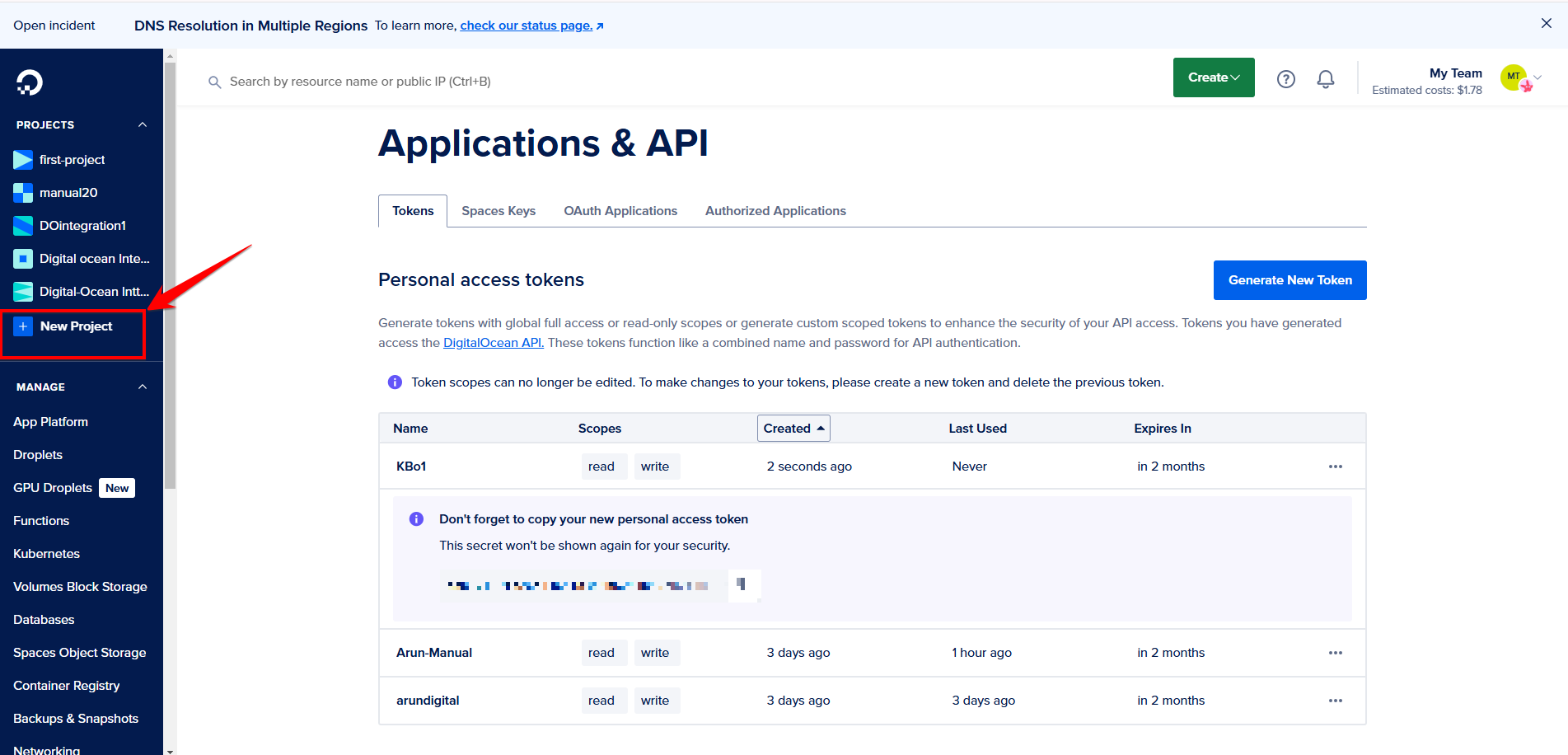The width and height of the screenshot is (1568, 755).
Task: Open the more options menu for arundigital
Action: pyautogui.click(x=1335, y=701)
